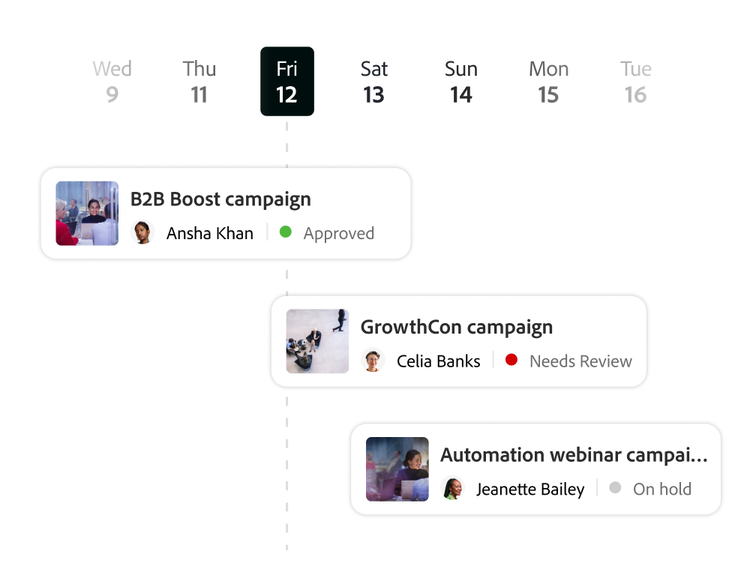Select Sun 14 in date header
The height and width of the screenshot is (563, 750).
pyautogui.click(x=461, y=82)
